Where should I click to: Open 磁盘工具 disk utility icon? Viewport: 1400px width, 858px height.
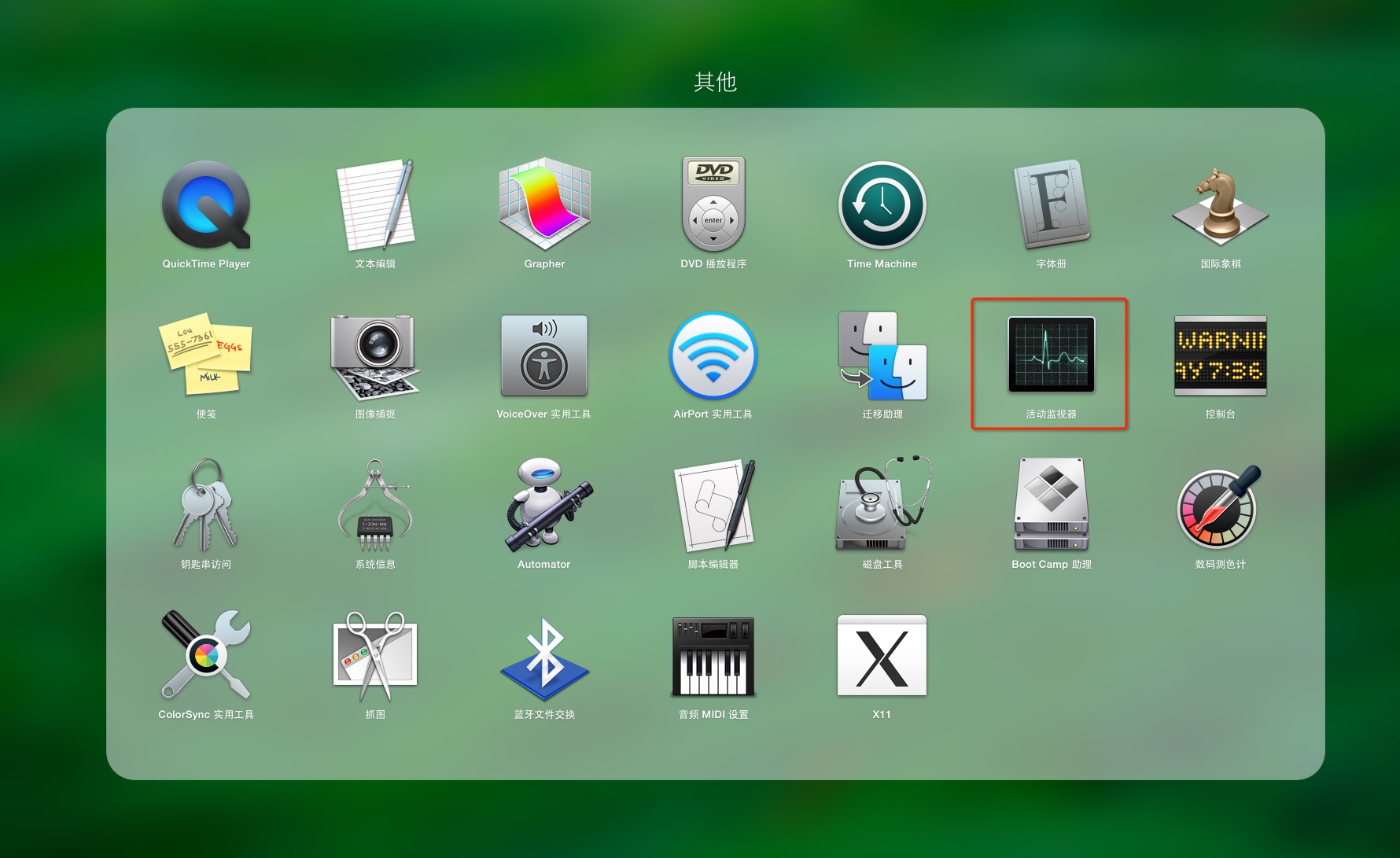[882, 503]
